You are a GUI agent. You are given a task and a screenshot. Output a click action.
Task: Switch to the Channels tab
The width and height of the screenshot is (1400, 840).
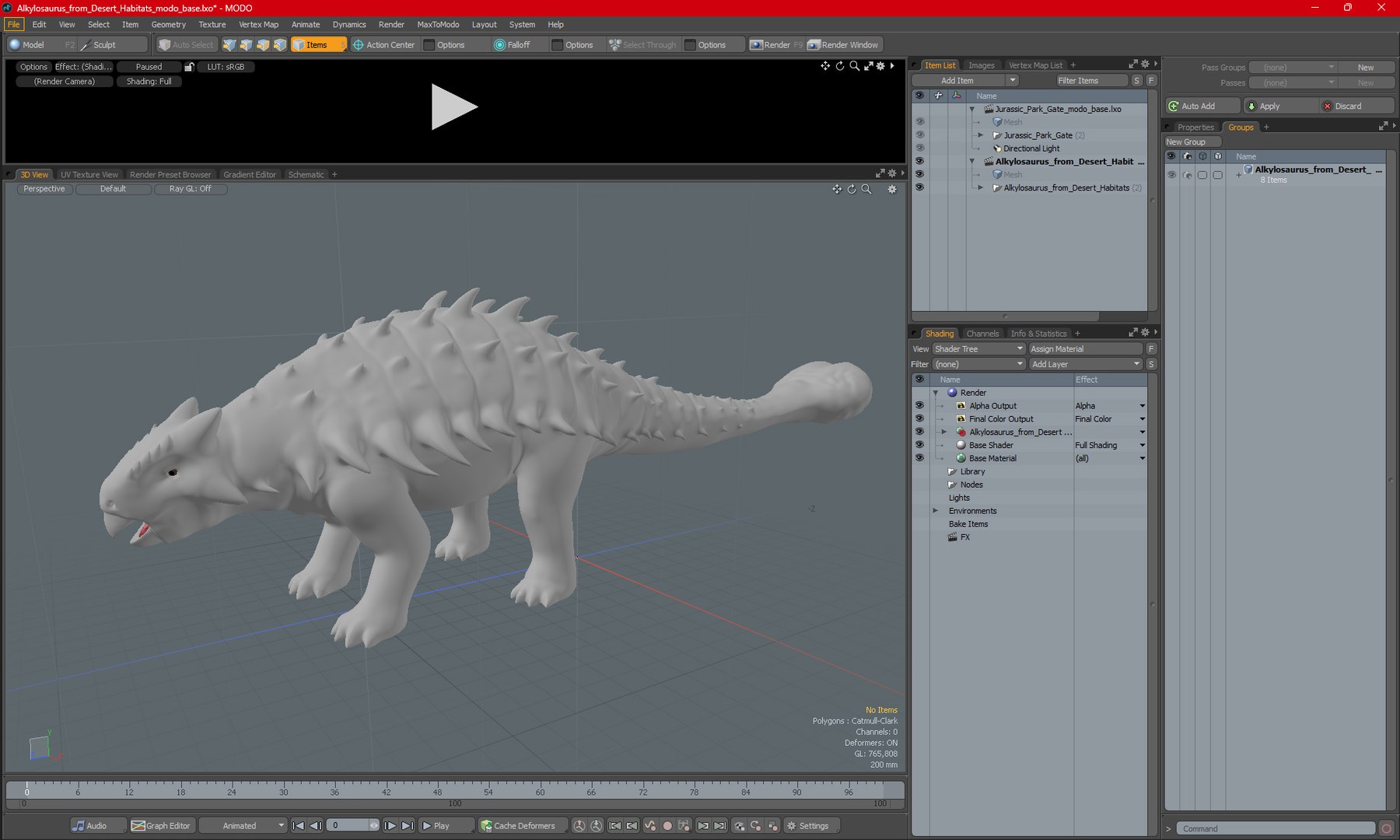point(982,334)
